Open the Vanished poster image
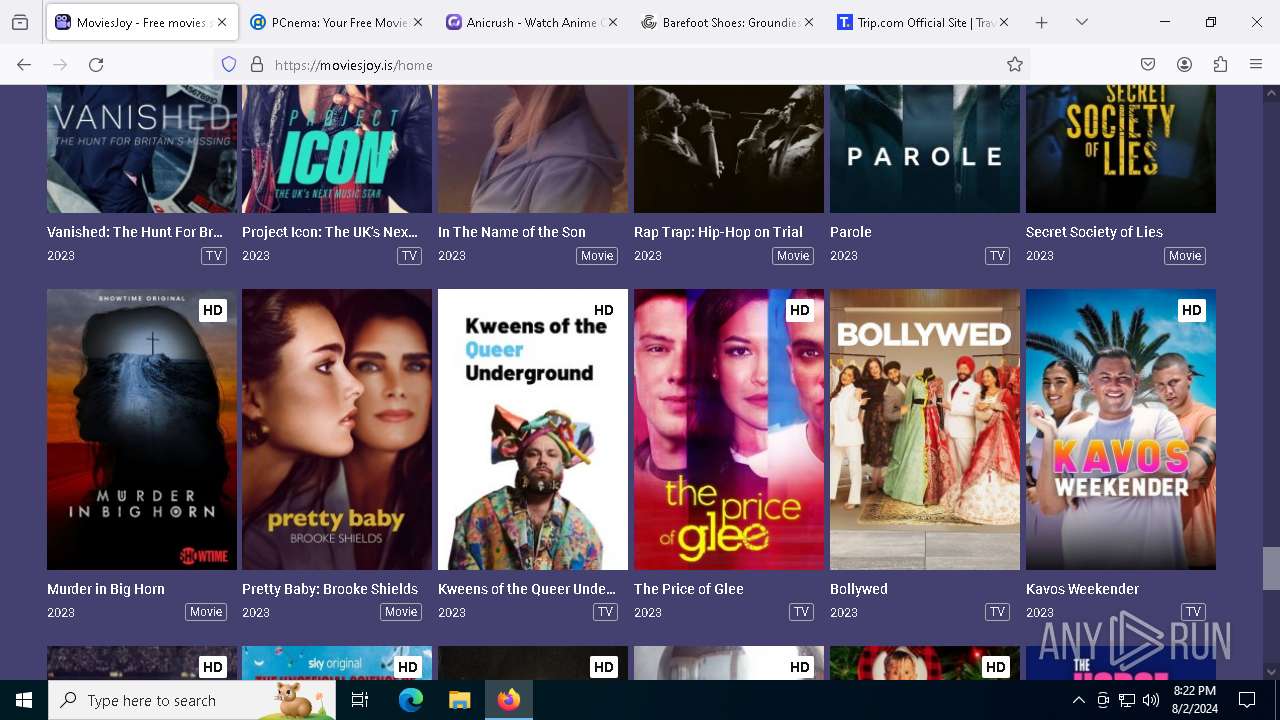This screenshot has width=1280, height=720. tap(142, 149)
